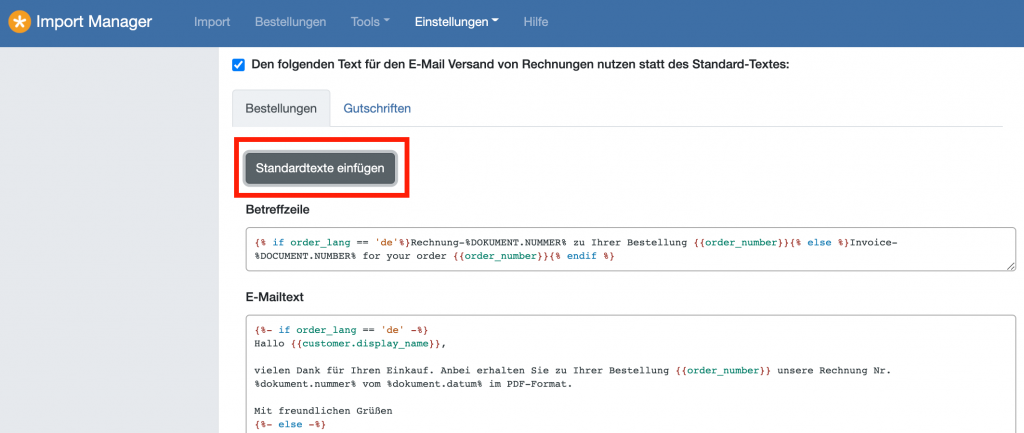Click the 'Den folgenden Text für den E-Mail Versand' label
Image resolution: width=1024 pixels, height=433 pixels.
tap(520, 65)
